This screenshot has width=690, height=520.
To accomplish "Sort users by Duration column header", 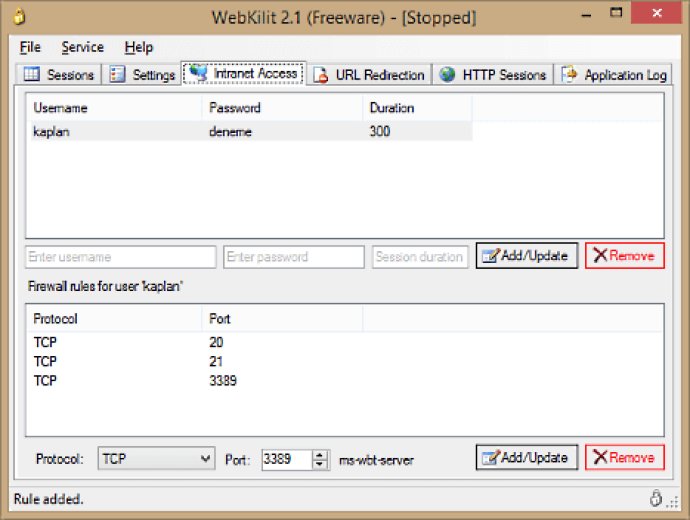I will point(417,108).
